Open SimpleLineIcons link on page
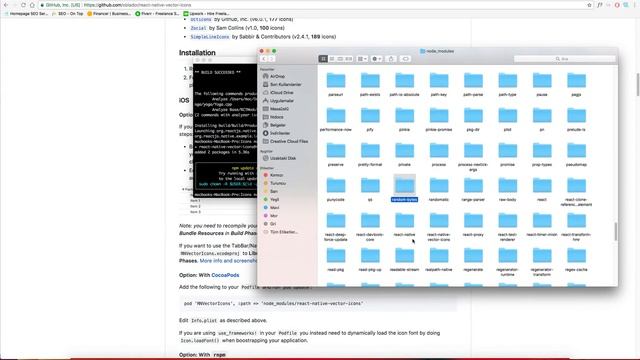The width and height of the screenshot is (640, 360). tap(210, 37)
